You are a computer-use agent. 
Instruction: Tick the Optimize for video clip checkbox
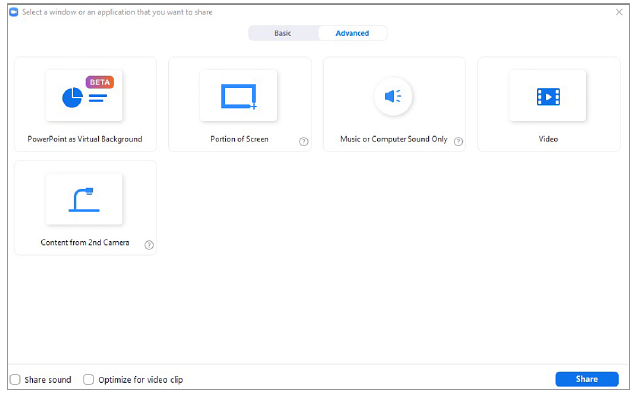click(89, 380)
